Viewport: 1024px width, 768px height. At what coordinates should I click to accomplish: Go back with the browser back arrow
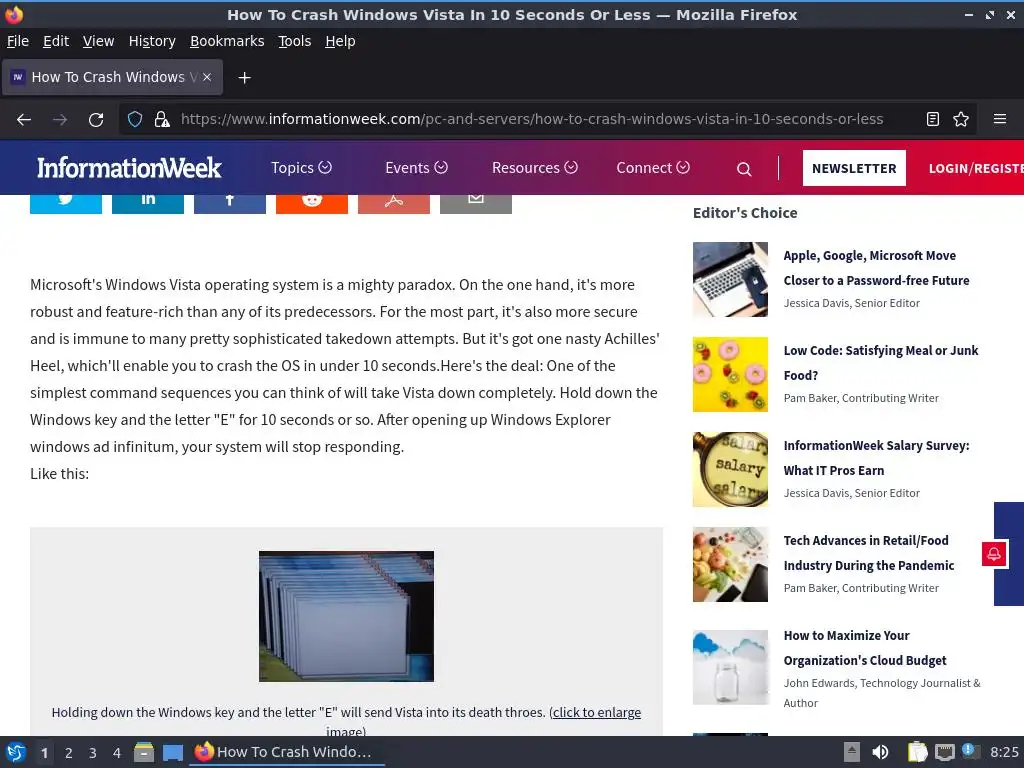tap(24, 120)
